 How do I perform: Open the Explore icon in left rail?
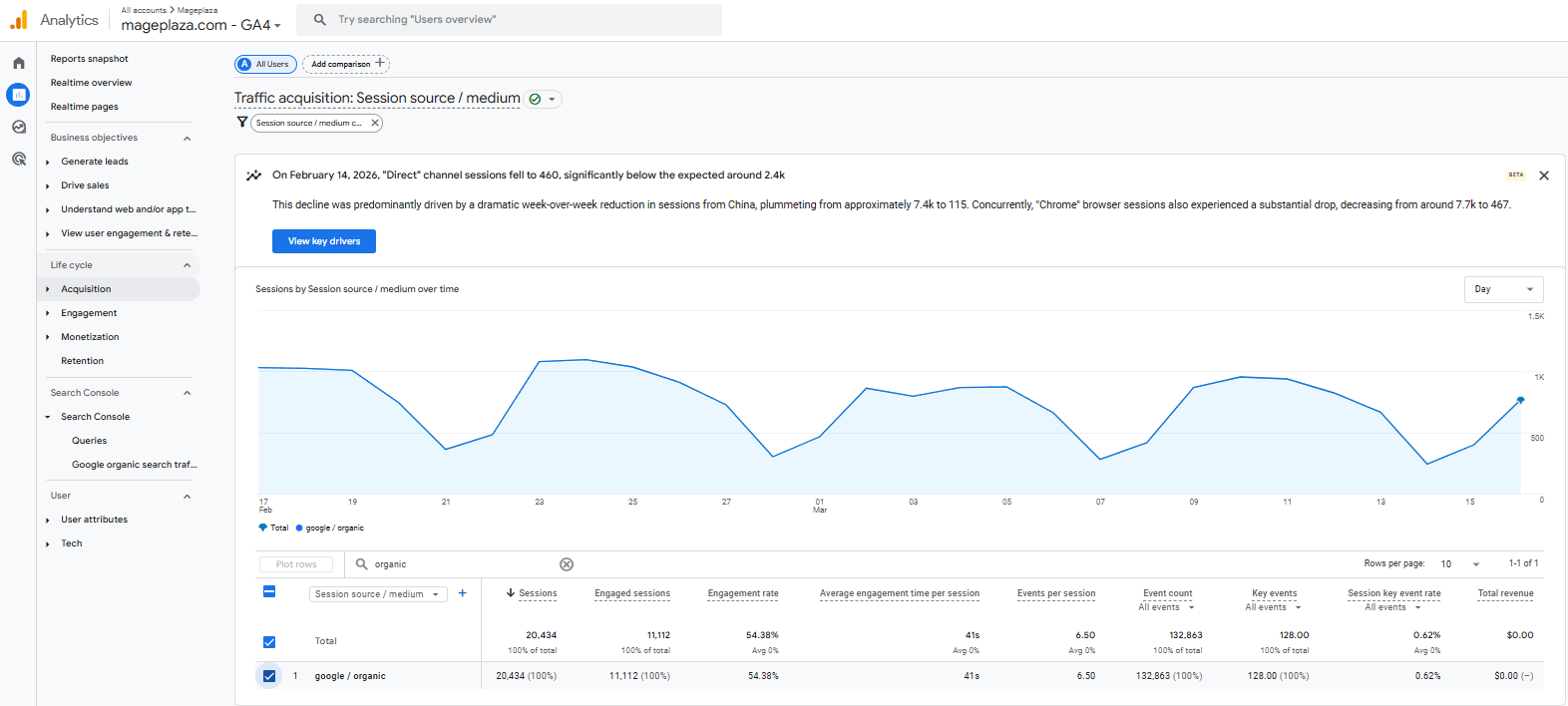(x=18, y=127)
